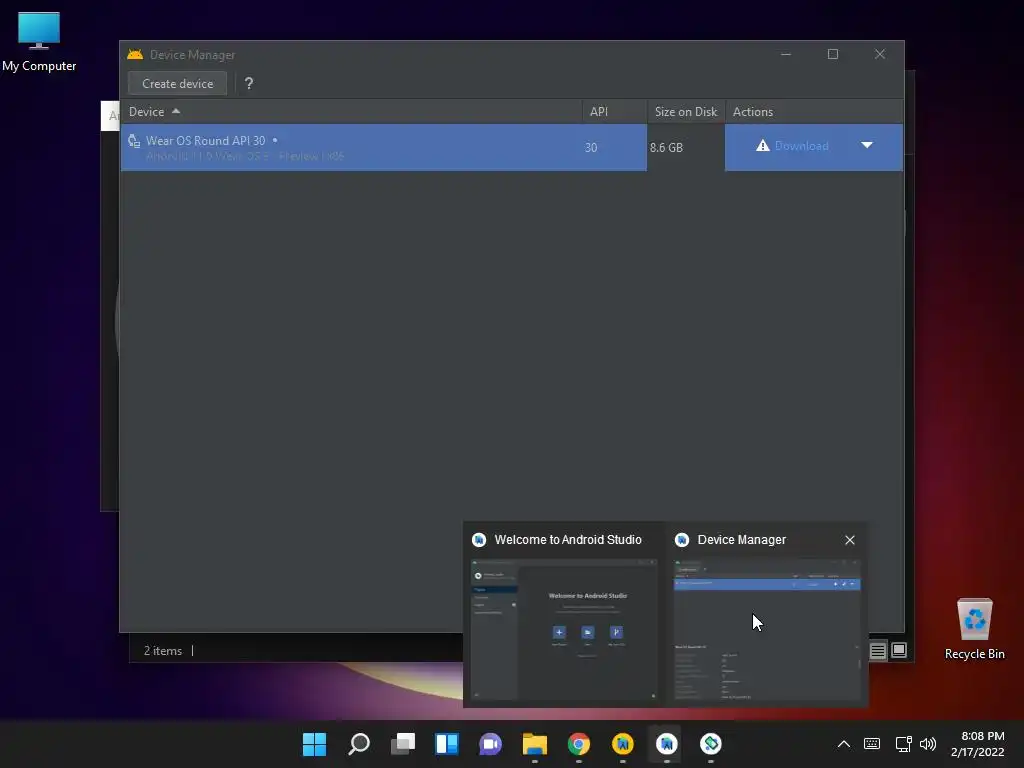
Task: Click the Android icon in Device Manager title bar
Action: pos(135,54)
